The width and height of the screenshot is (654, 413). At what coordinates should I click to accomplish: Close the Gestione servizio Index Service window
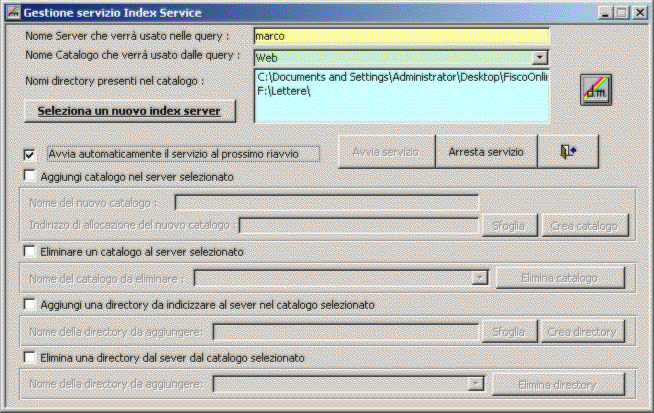[639, 13]
